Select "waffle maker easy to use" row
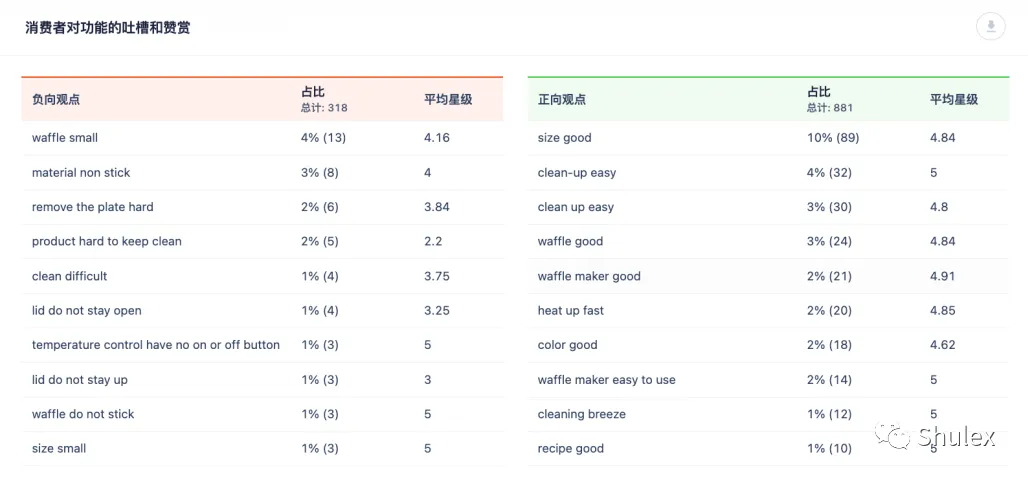Viewport: 1028px width, 479px height. tap(768, 380)
